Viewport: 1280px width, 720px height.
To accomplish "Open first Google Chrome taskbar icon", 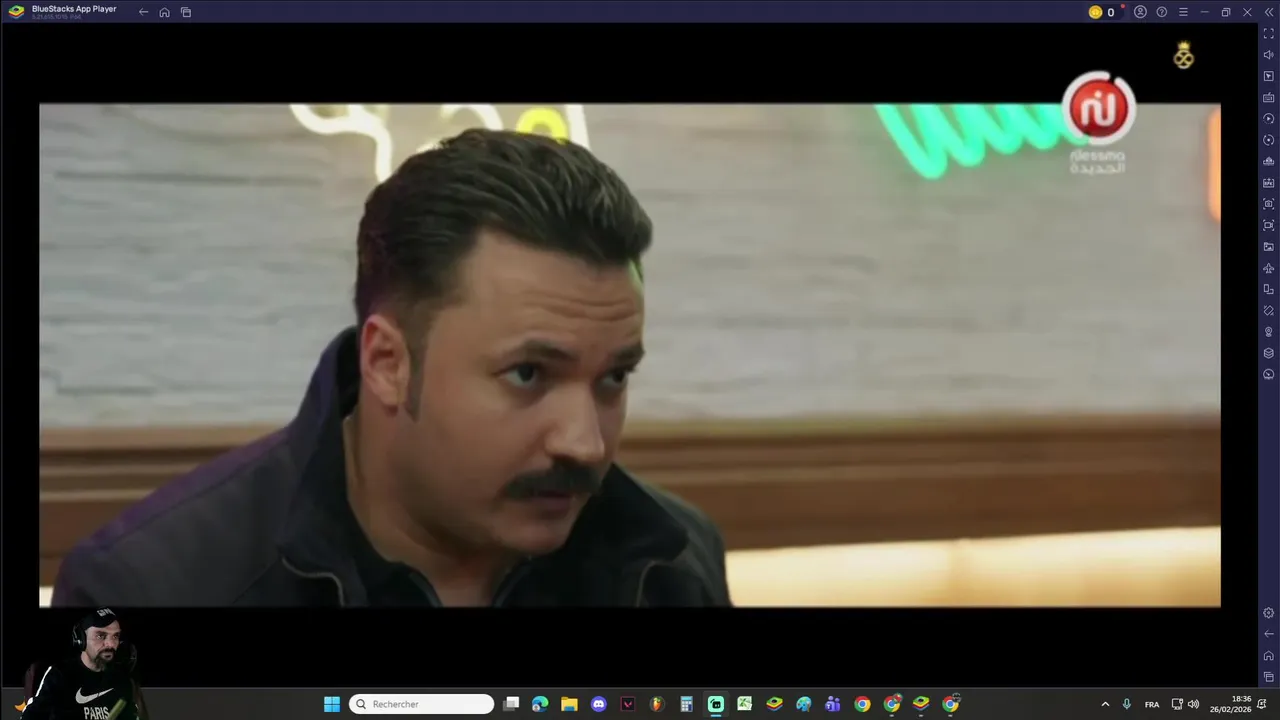I will pyautogui.click(x=862, y=704).
